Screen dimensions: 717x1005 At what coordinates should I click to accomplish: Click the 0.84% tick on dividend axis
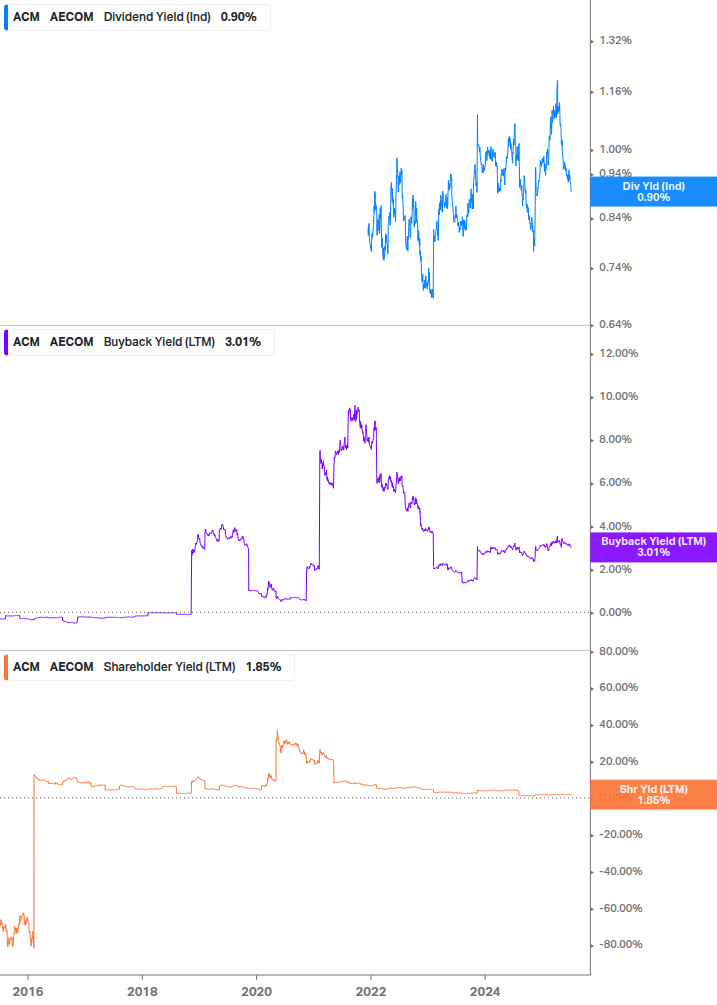point(615,217)
